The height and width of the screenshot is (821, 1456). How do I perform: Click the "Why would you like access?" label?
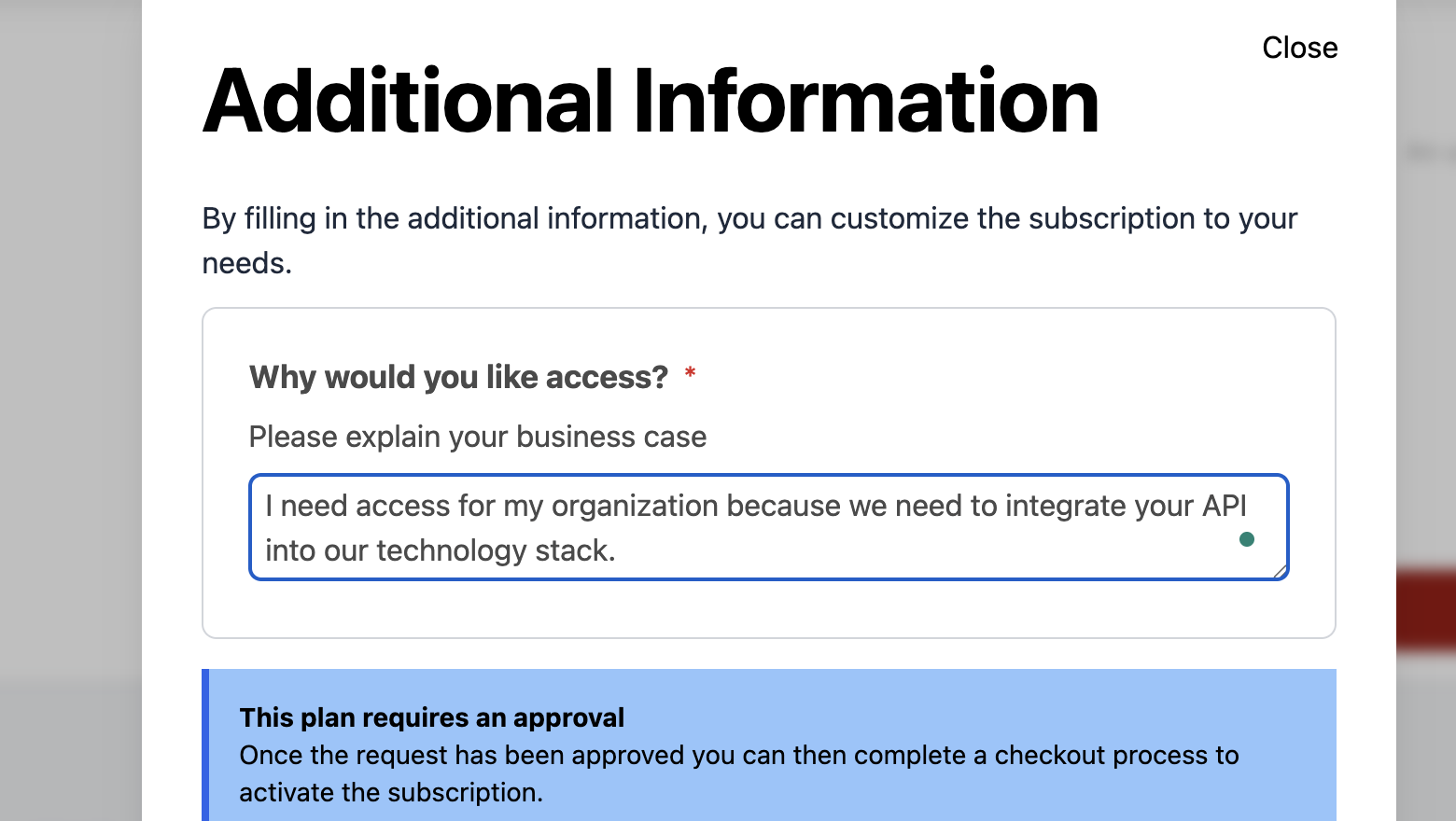pyautogui.click(x=458, y=377)
